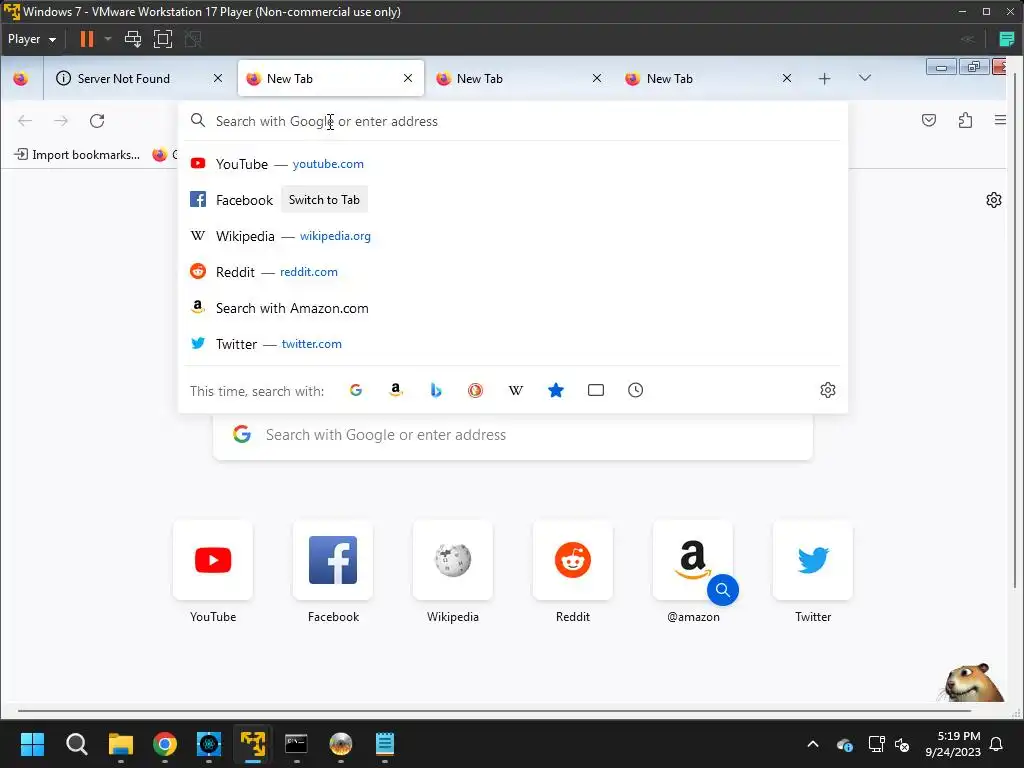Expand the list all tabs chevron
The width and height of the screenshot is (1024, 768).
tap(865, 78)
